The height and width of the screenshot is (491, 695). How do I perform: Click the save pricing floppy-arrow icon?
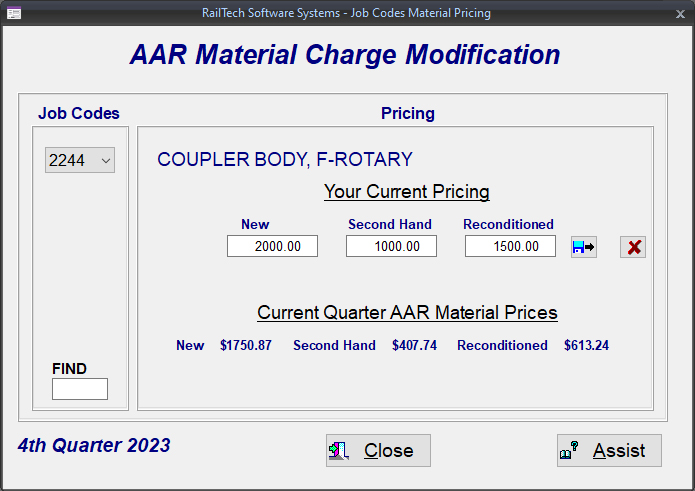click(583, 247)
